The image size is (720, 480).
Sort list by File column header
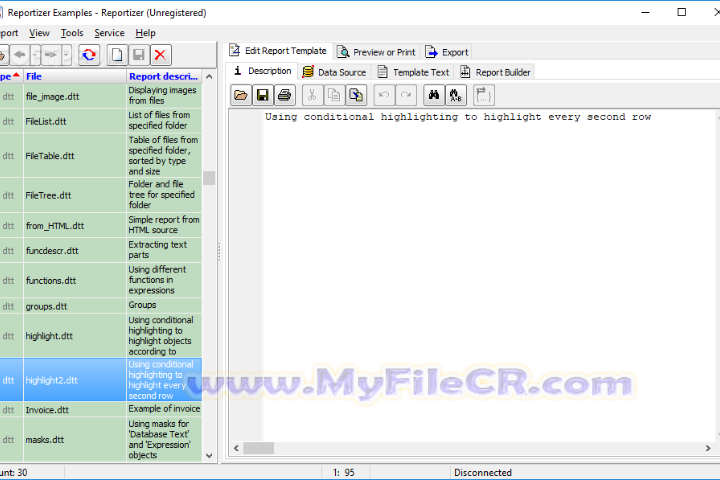(x=74, y=76)
